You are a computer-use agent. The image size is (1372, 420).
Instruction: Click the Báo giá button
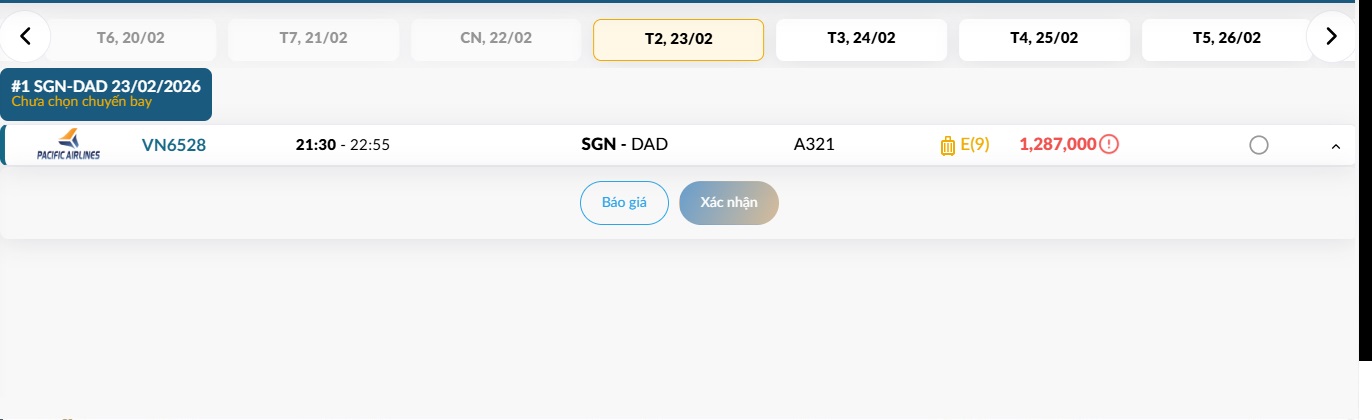pos(624,203)
